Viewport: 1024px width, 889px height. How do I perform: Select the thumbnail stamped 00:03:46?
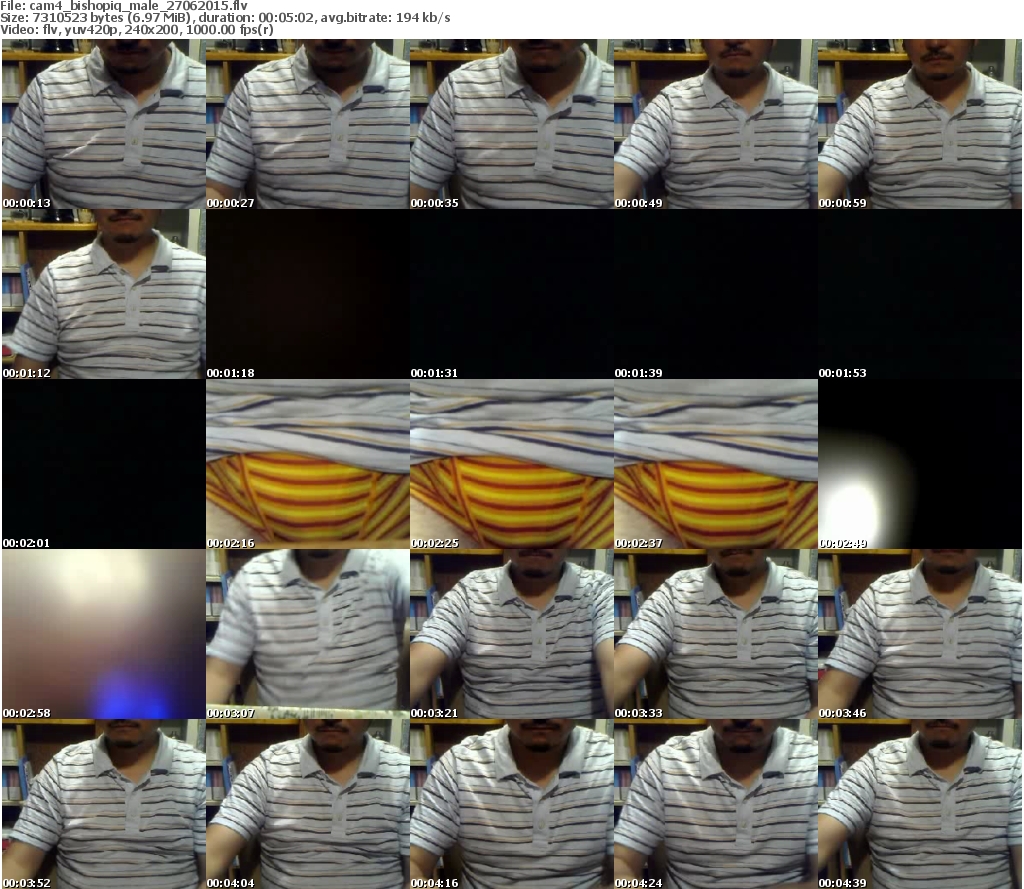920,634
